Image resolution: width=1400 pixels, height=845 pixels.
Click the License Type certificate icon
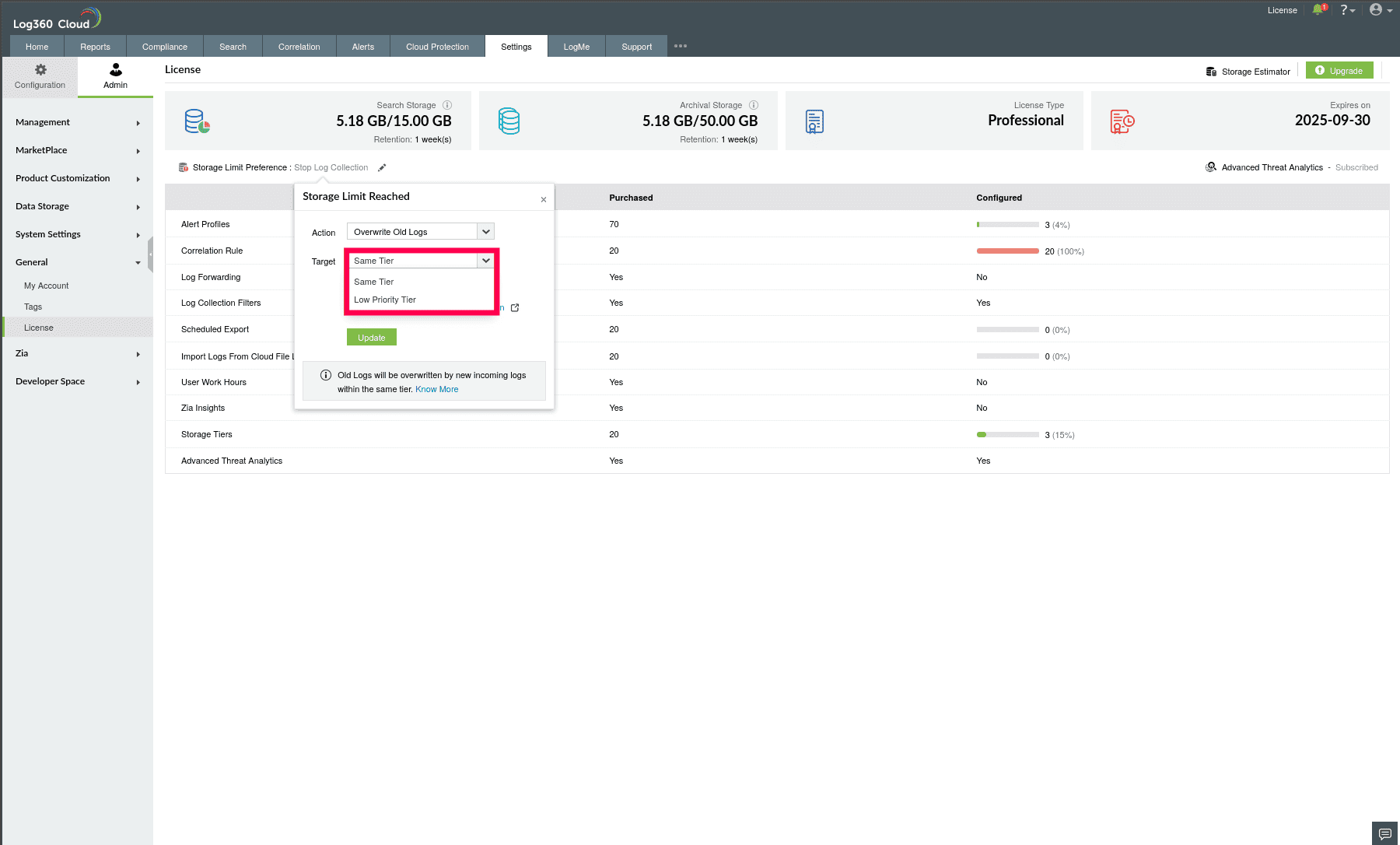(814, 121)
